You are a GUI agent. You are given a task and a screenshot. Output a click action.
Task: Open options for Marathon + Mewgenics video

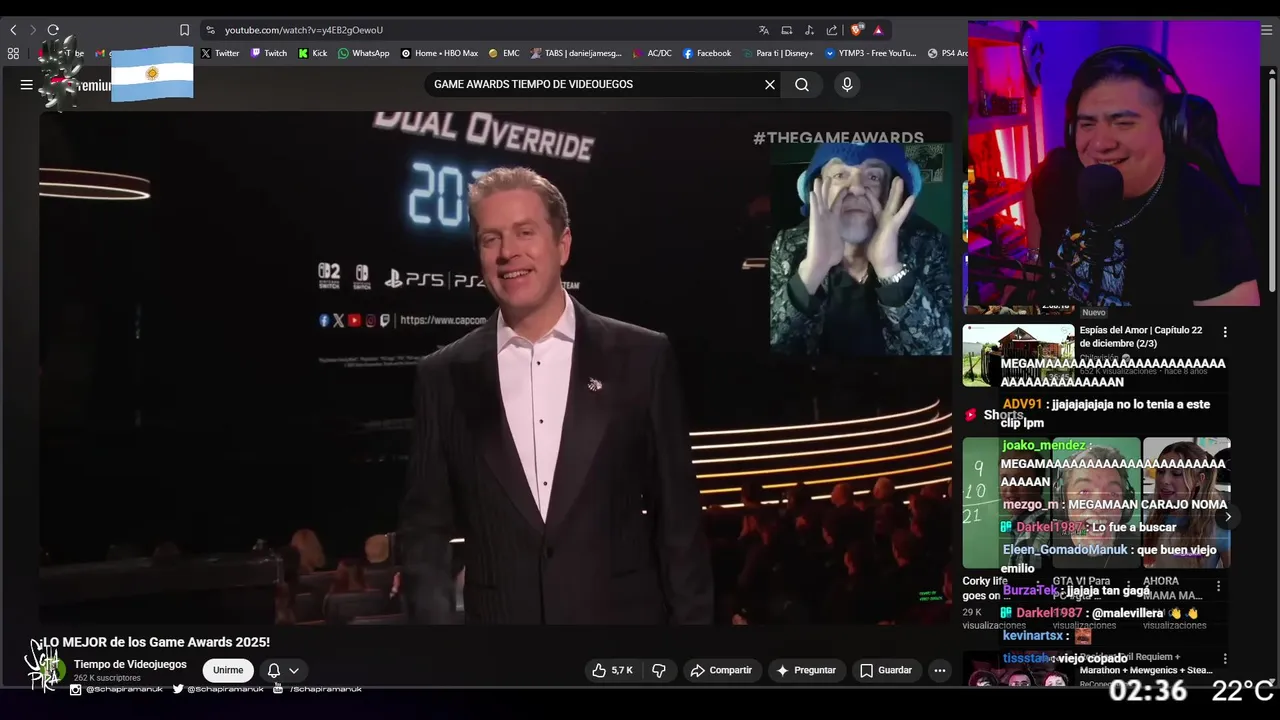[1225, 659]
